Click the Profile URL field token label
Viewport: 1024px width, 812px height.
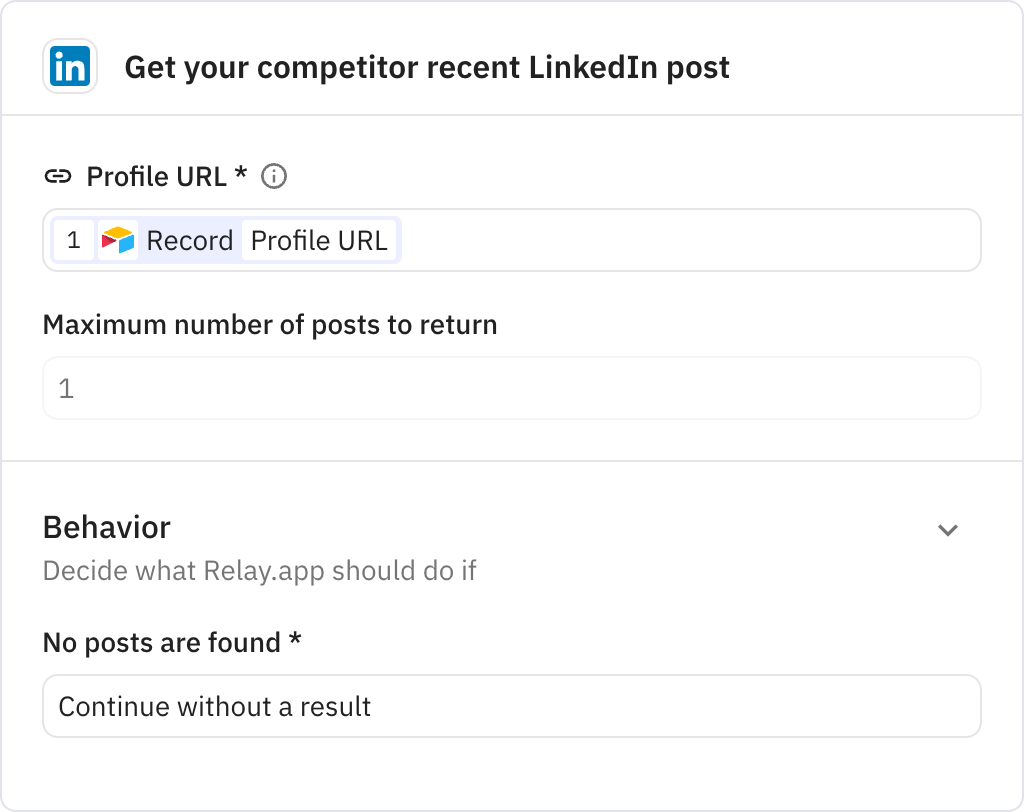point(319,239)
